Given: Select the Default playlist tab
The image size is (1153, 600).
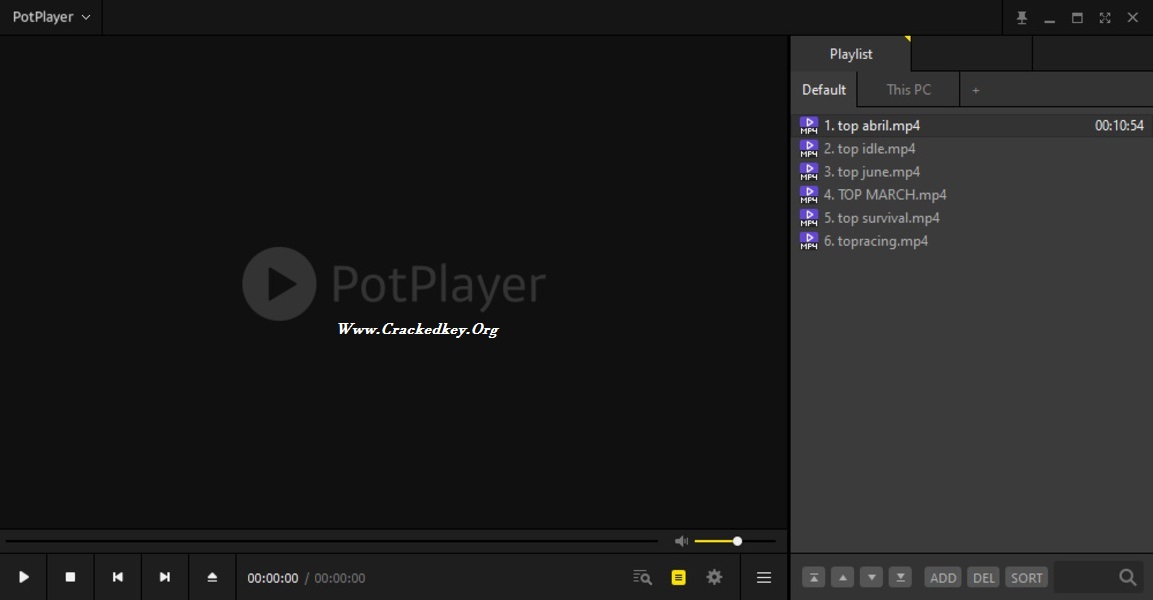Looking at the screenshot, I should pos(824,90).
